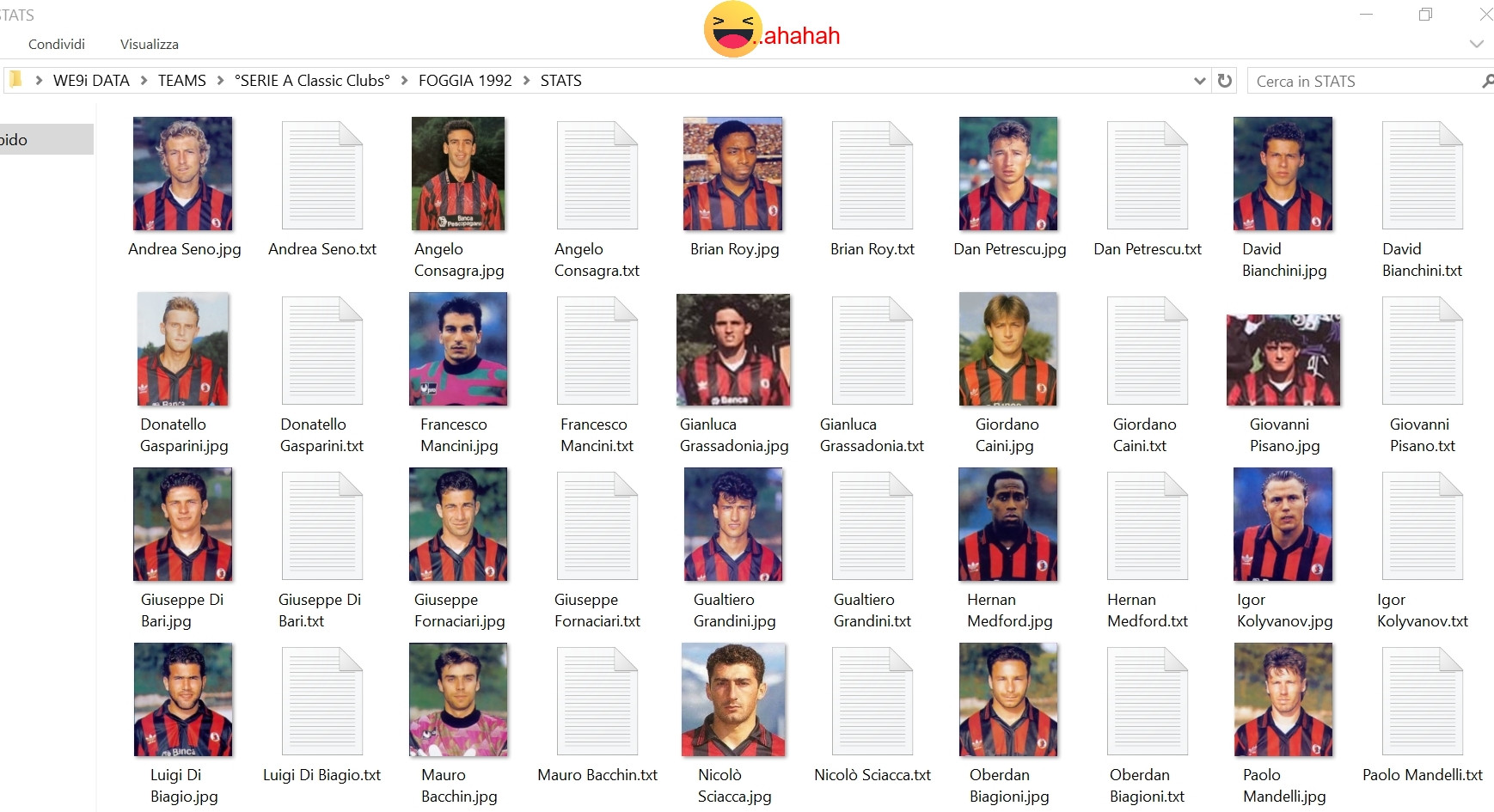Select the Francesco Mancini.jpg photo thumbnail
The width and height of the screenshot is (1494, 812).
coord(458,349)
